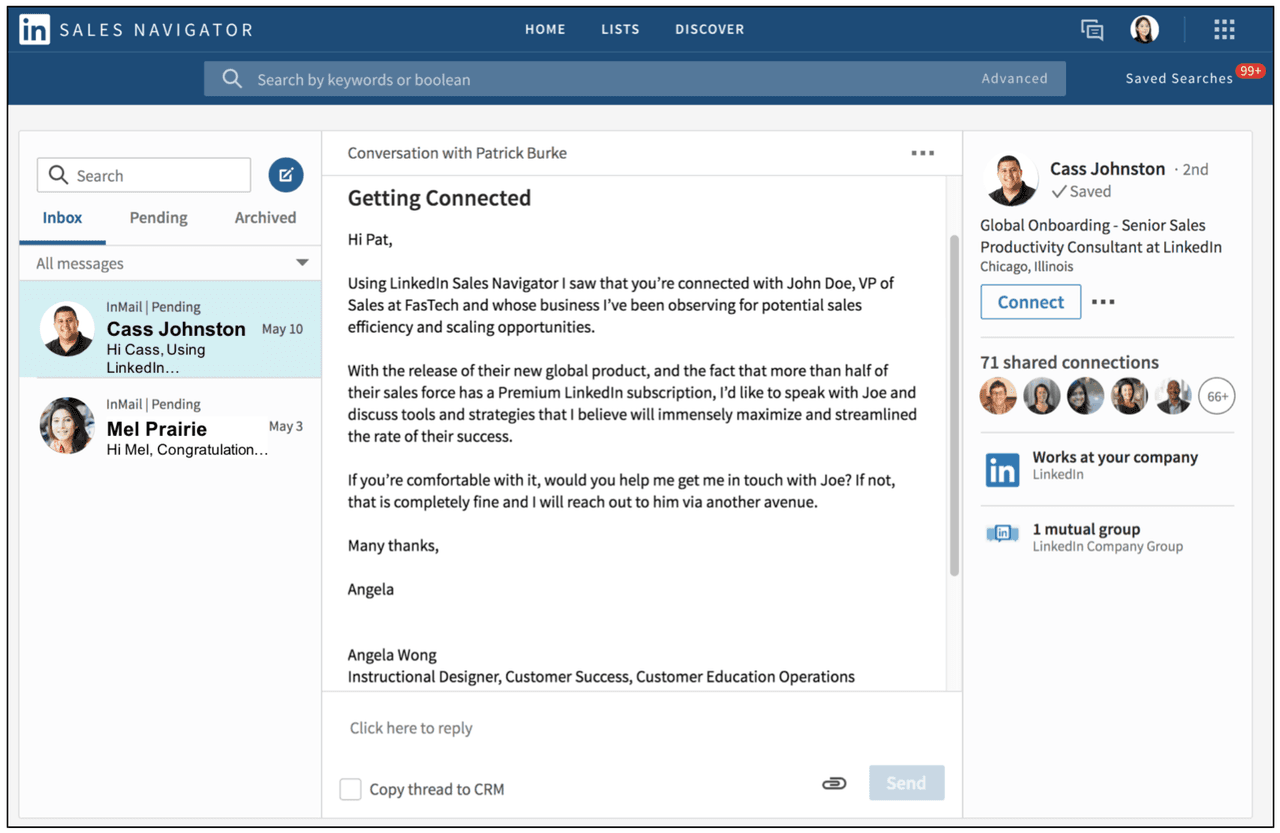Image resolution: width=1280 pixels, height=833 pixels.
Task: Expand the All messages filter dropdown
Action: click(x=302, y=263)
